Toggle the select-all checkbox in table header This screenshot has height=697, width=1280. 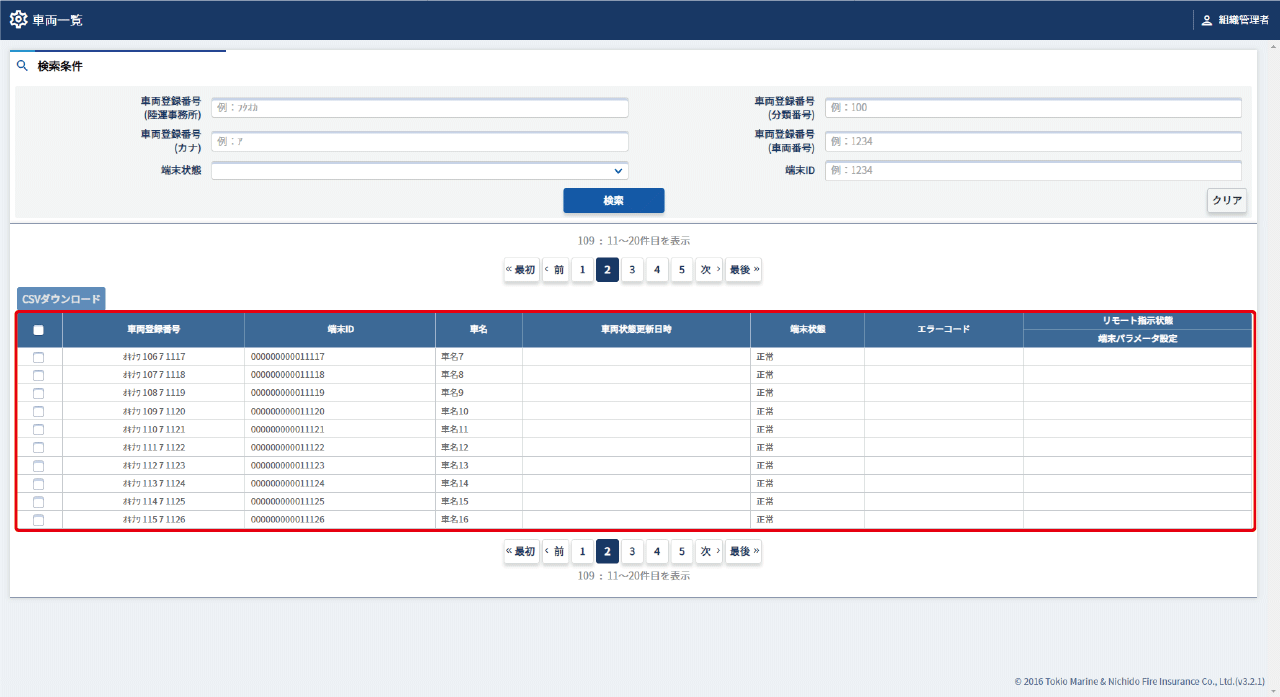pos(39,330)
